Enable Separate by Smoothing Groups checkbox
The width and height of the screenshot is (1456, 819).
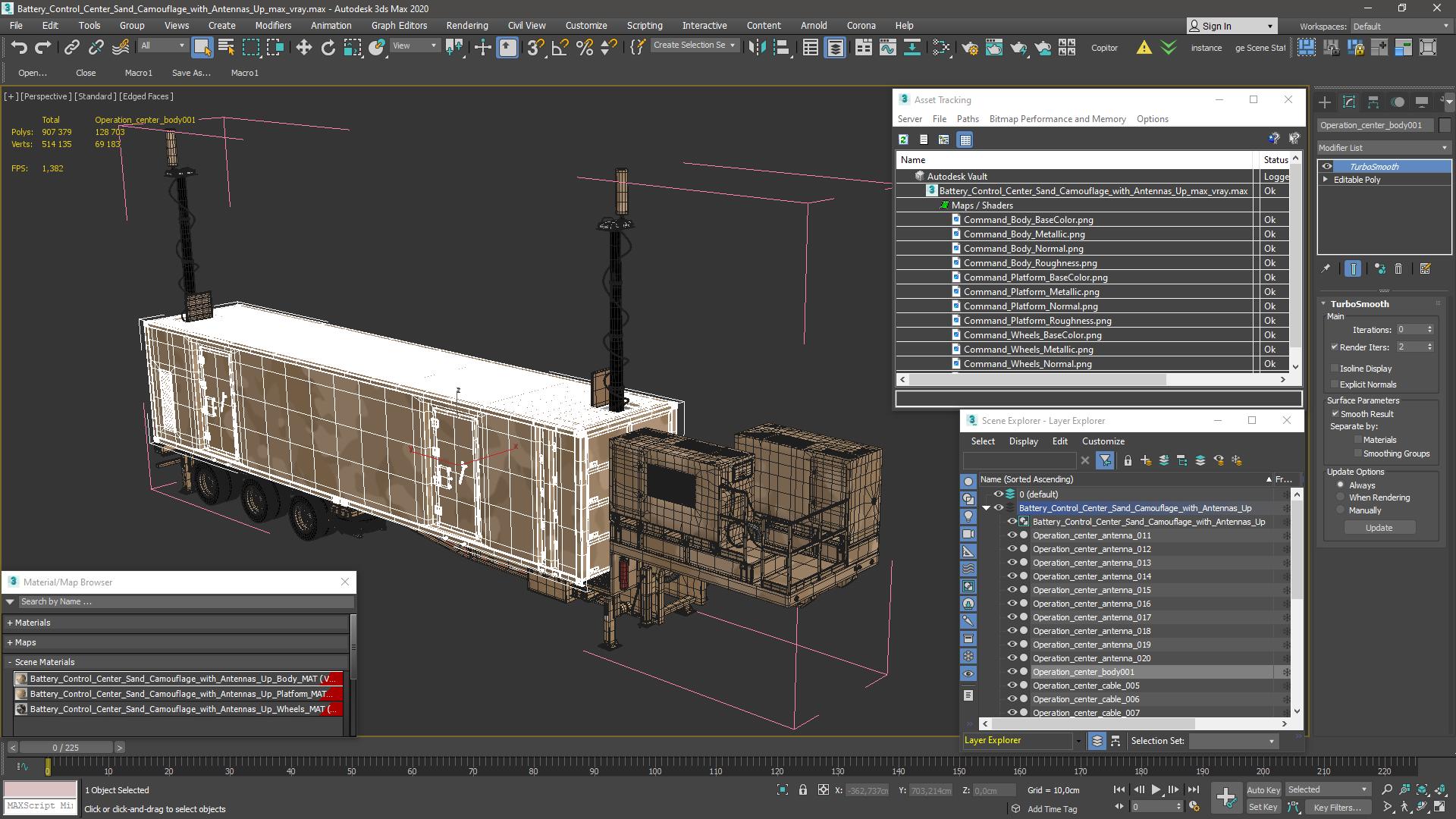coord(1357,453)
